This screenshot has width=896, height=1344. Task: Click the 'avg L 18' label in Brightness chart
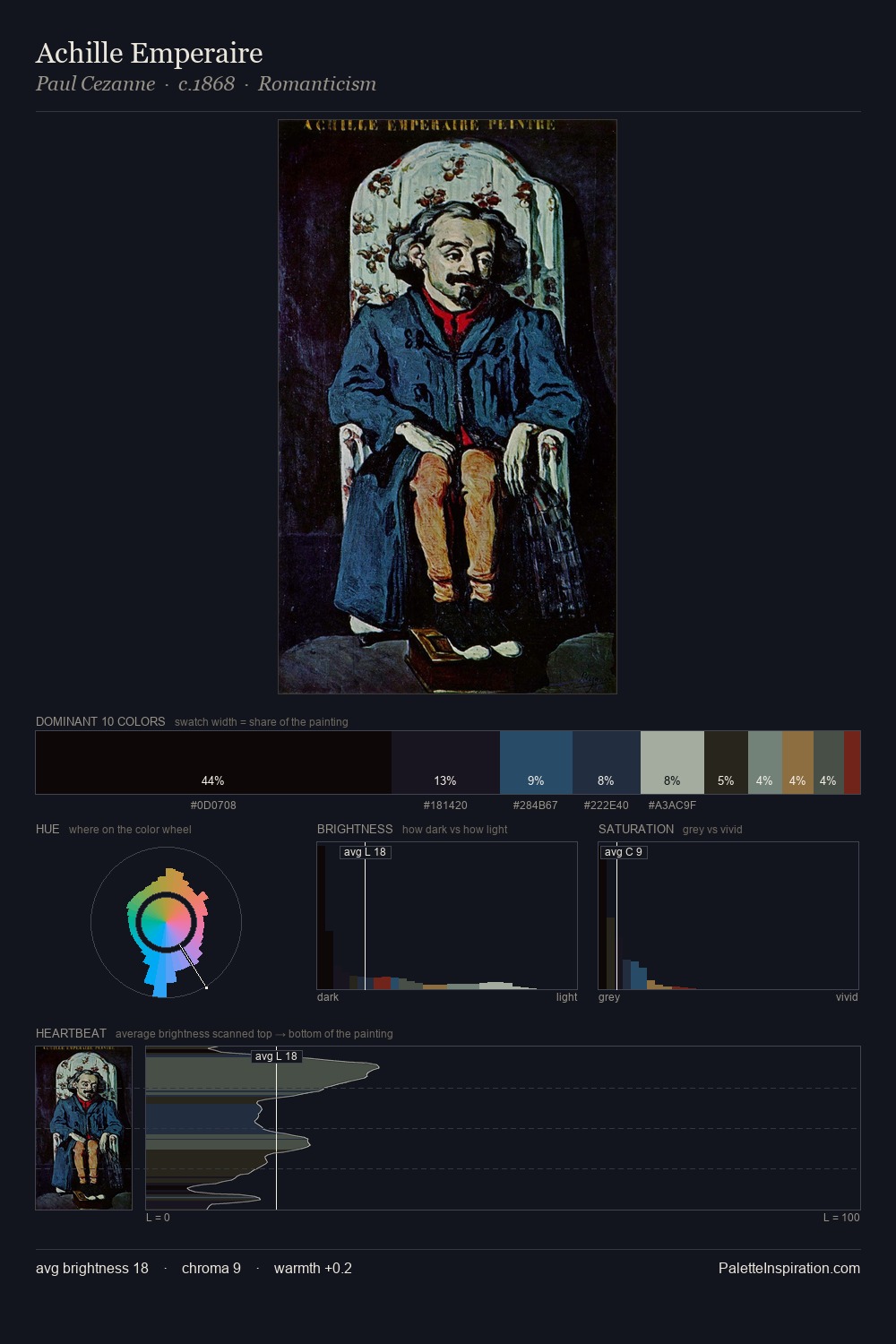coord(365,852)
